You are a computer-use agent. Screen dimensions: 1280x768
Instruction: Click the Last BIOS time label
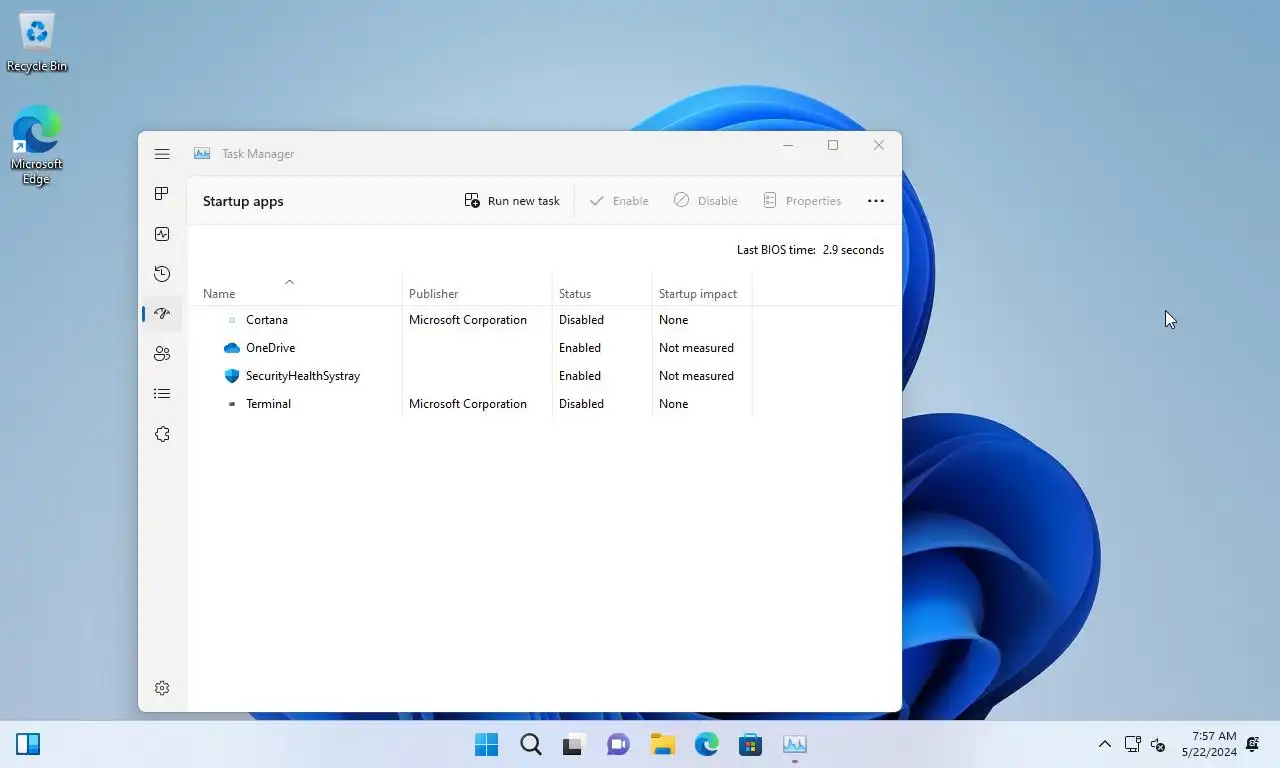[776, 250]
